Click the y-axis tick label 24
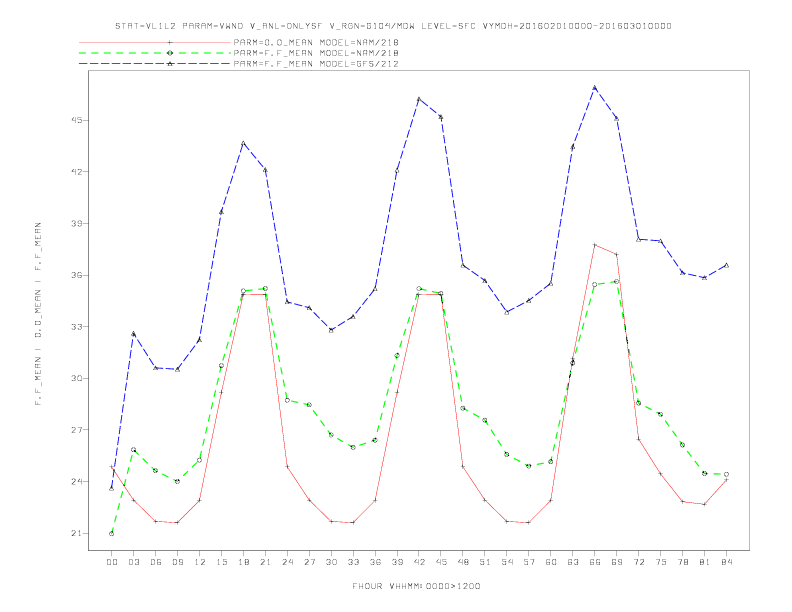 pos(77,482)
